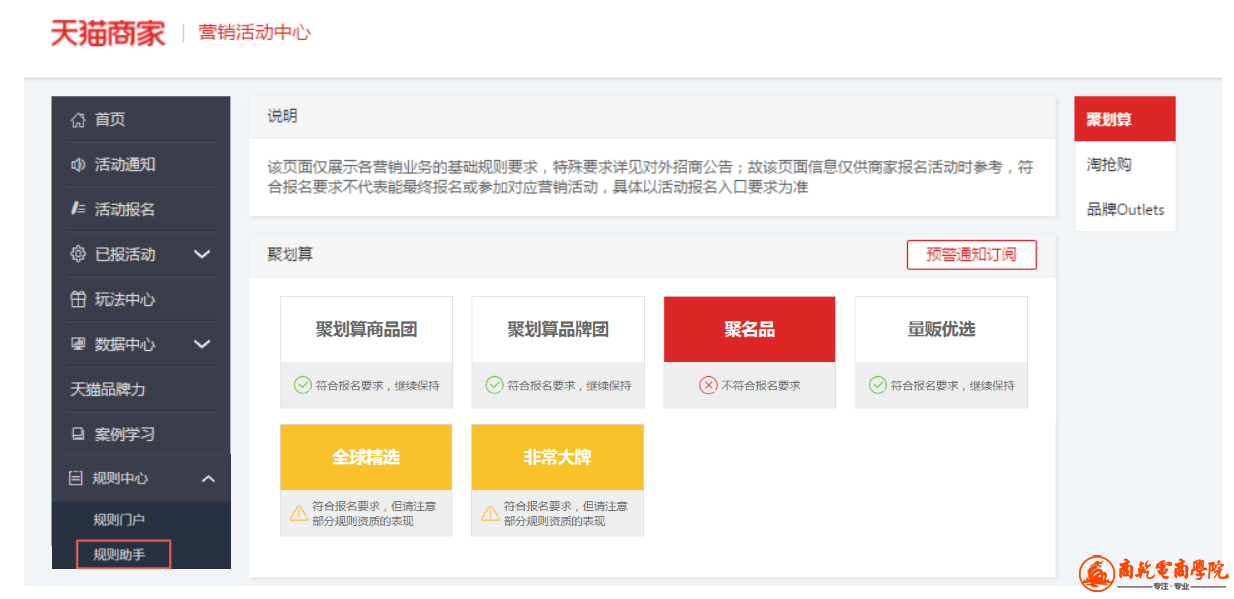This screenshot has width=1234, height=599.
Task: Expand the 数据中心 submenu chevron
Action: point(202,344)
